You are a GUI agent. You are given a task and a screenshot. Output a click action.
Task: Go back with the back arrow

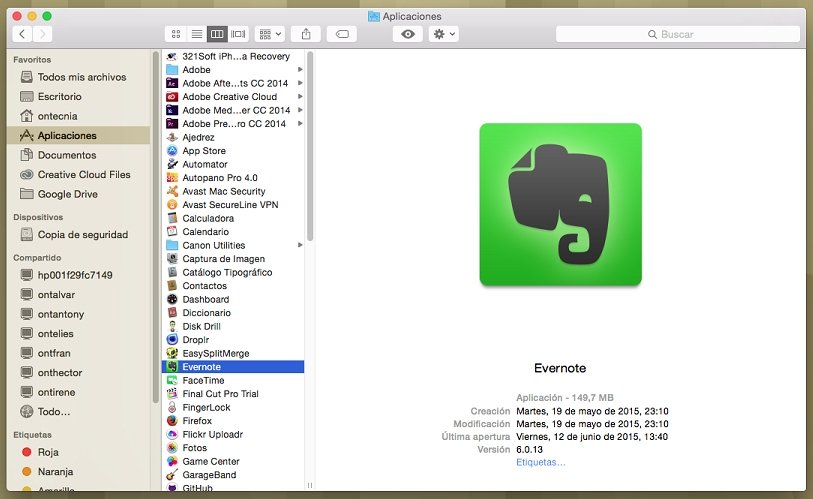tap(22, 34)
